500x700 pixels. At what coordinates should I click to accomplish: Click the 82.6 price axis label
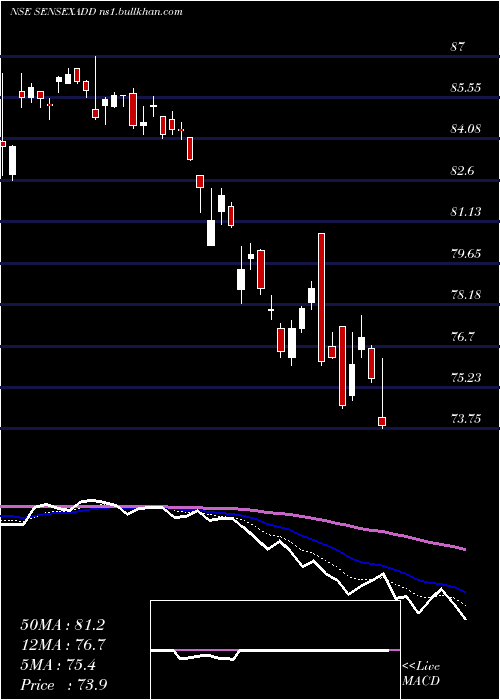[x=462, y=171]
